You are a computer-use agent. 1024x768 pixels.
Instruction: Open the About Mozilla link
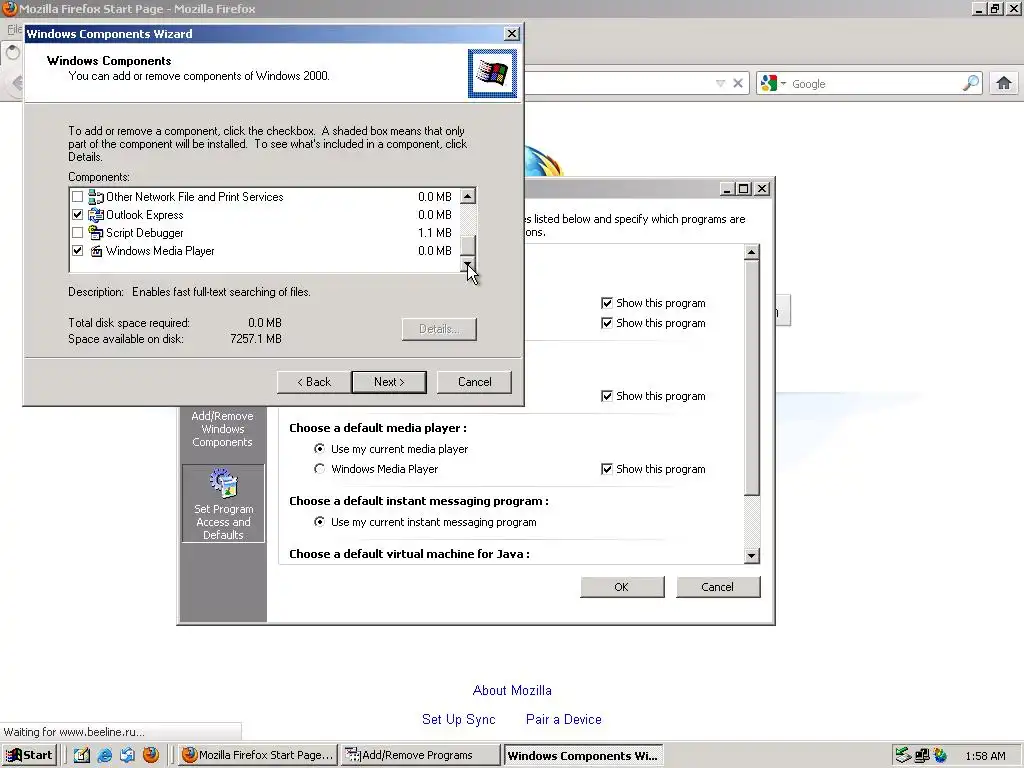(x=512, y=690)
